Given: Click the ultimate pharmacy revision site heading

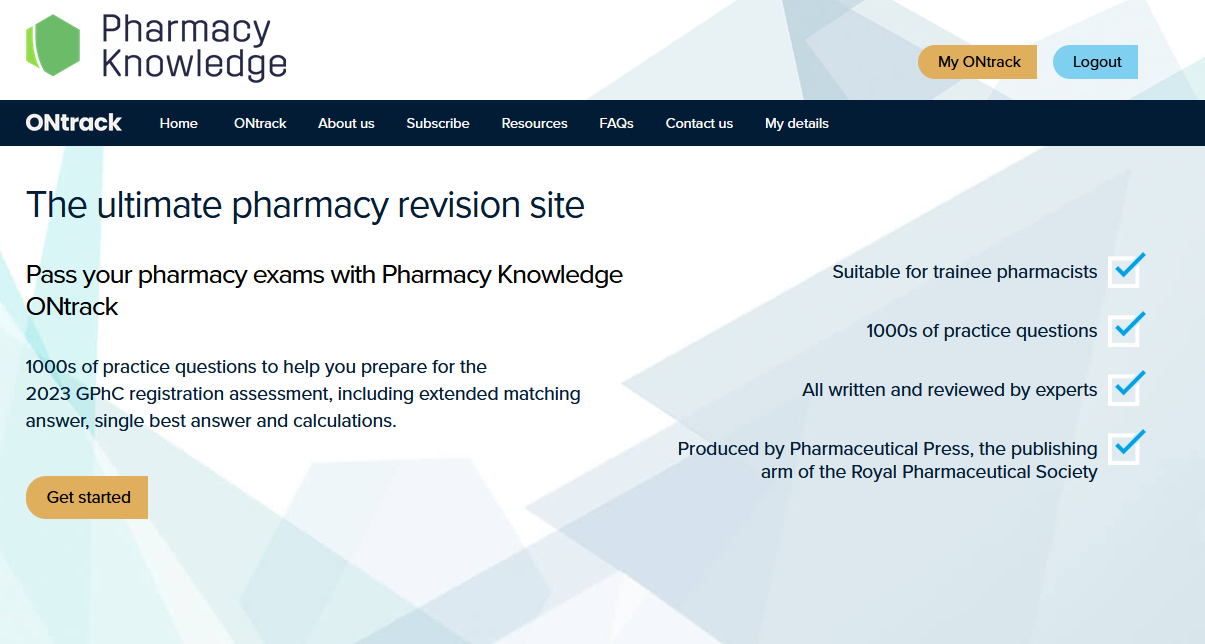Looking at the screenshot, I should click(x=305, y=205).
